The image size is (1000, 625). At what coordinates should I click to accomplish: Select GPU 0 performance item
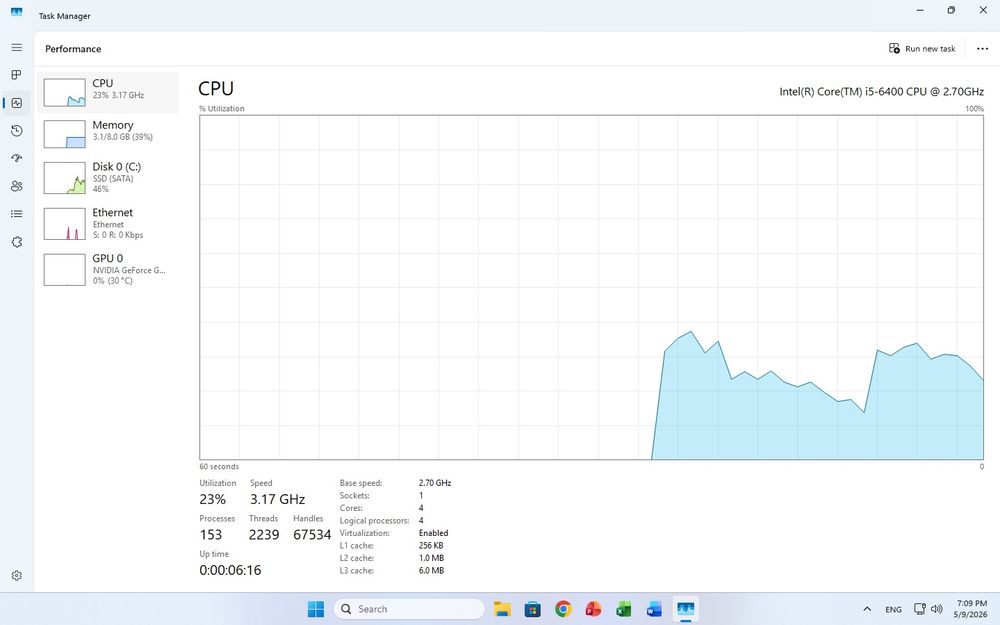coord(108,269)
